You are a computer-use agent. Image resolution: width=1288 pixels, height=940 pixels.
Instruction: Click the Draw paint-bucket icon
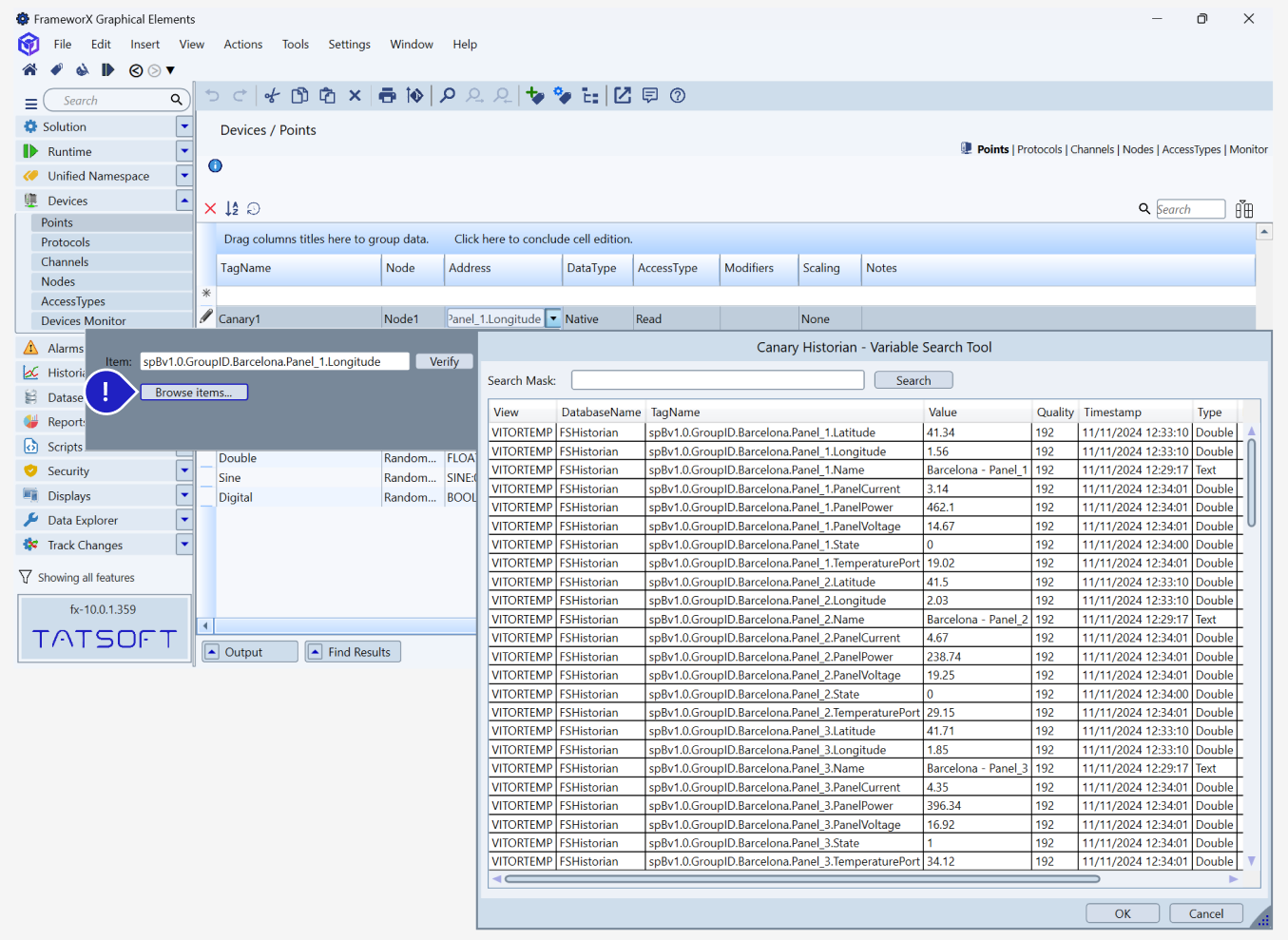pyautogui.click(x=83, y=69)
